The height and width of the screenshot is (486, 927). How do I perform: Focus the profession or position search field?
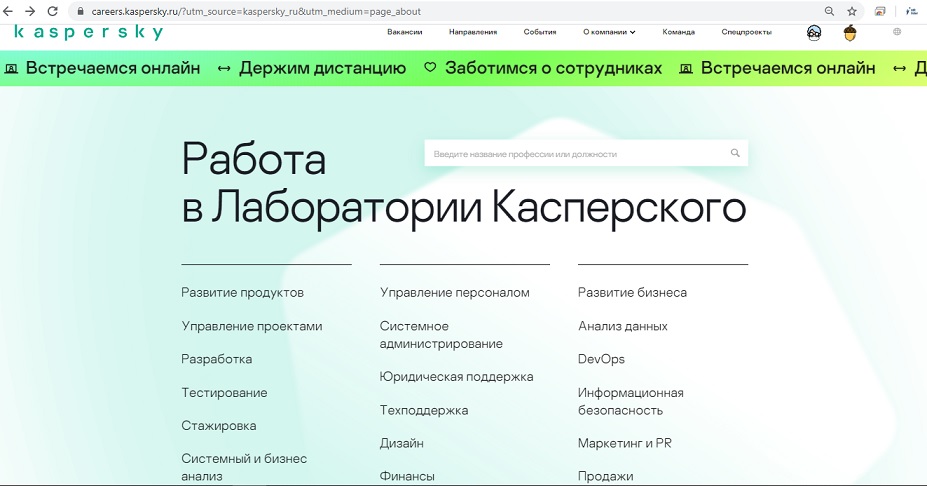[x=586, y=153]
